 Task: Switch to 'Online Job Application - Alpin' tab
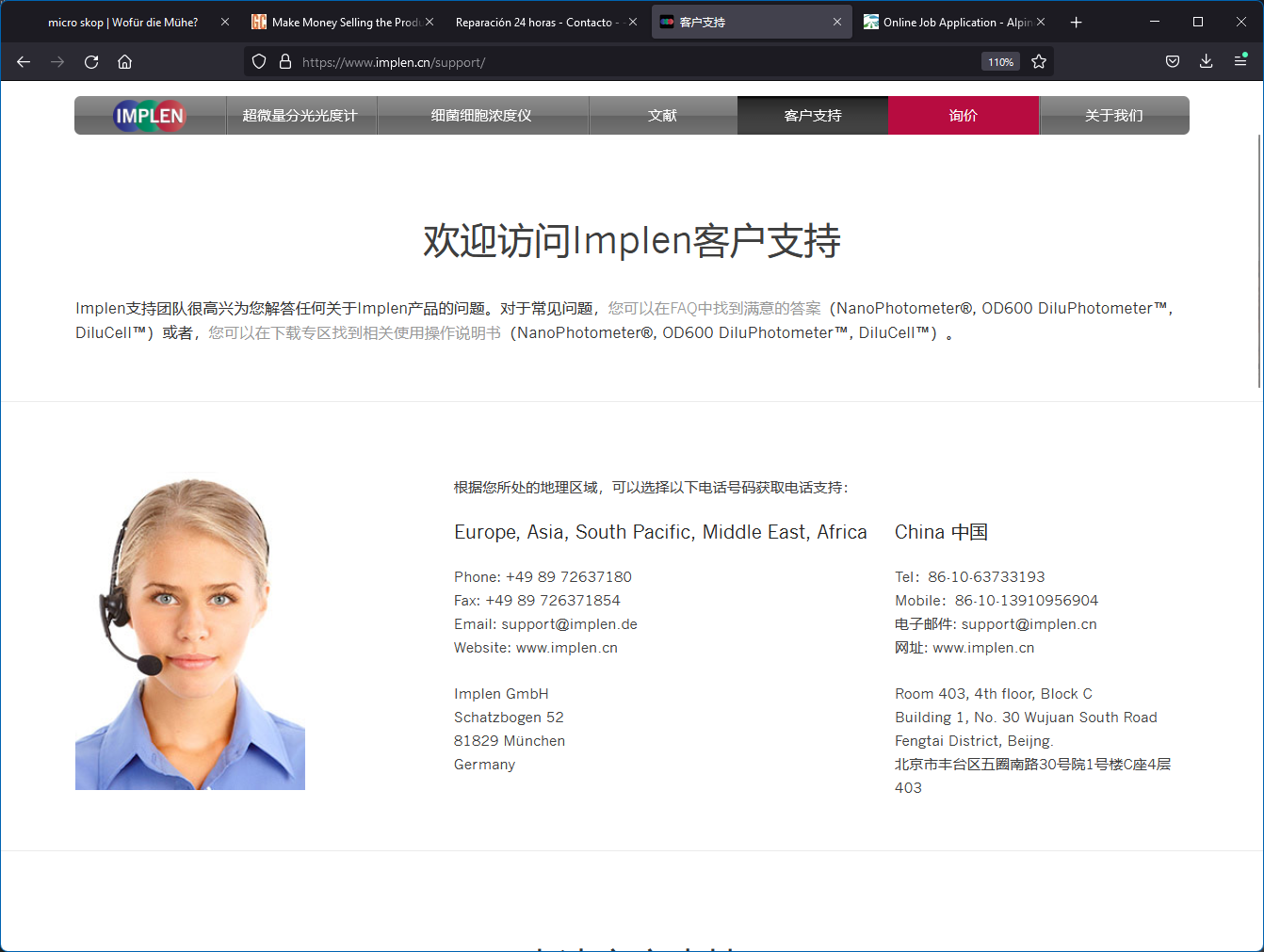957,23
